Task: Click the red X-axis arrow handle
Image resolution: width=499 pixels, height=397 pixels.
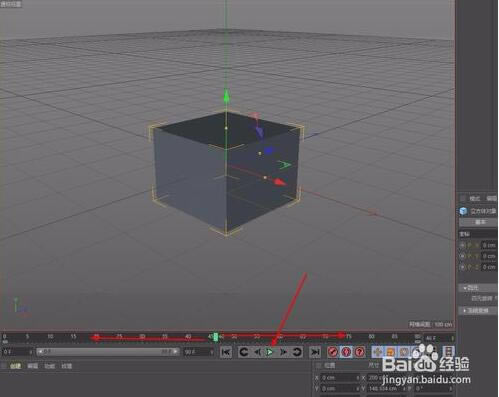Action: [280, 182]
